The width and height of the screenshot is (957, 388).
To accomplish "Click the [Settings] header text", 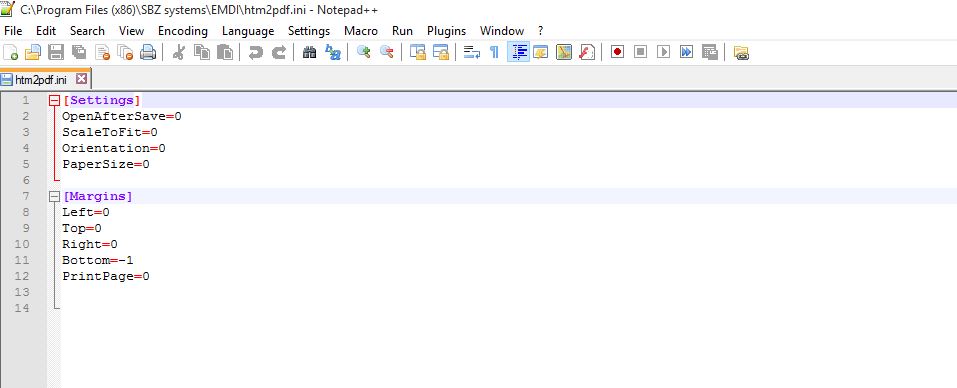I will [x=102, y=100].
